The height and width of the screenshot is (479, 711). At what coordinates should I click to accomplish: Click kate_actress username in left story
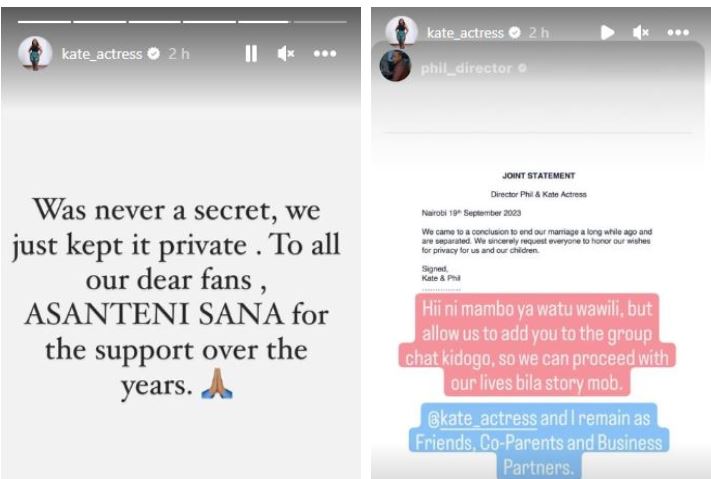coord(102,54)
